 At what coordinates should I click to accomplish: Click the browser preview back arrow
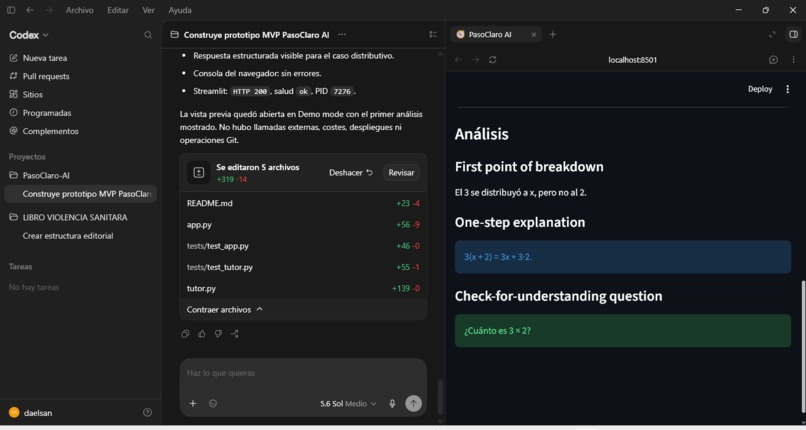458,60
